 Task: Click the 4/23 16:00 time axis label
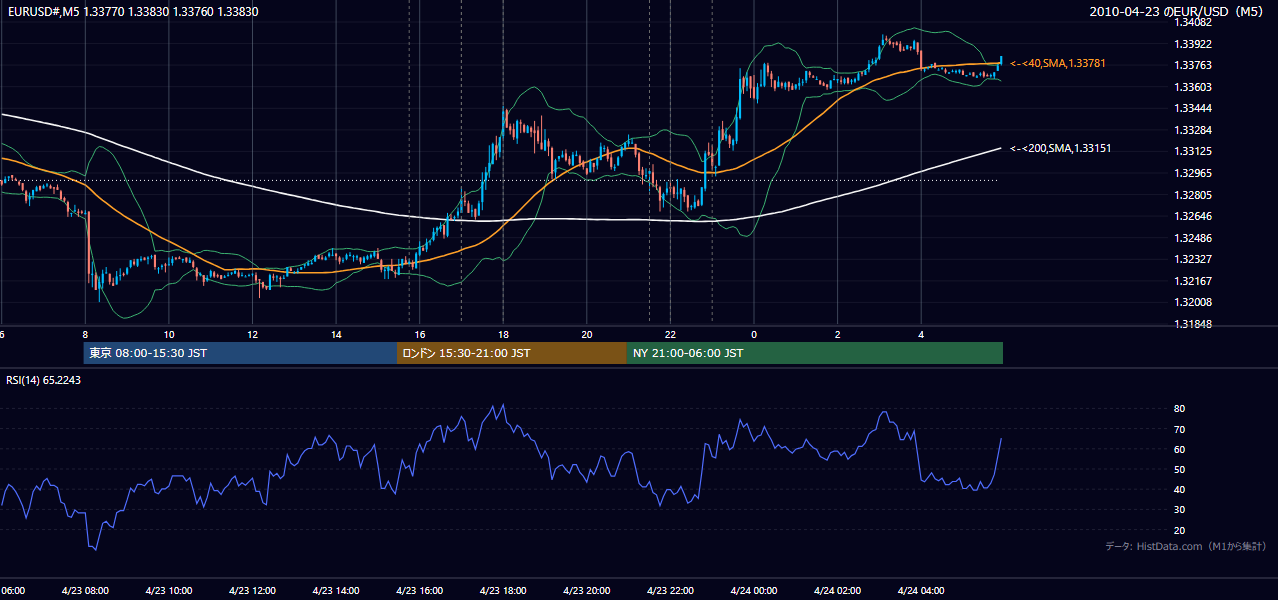click(419, 590)
